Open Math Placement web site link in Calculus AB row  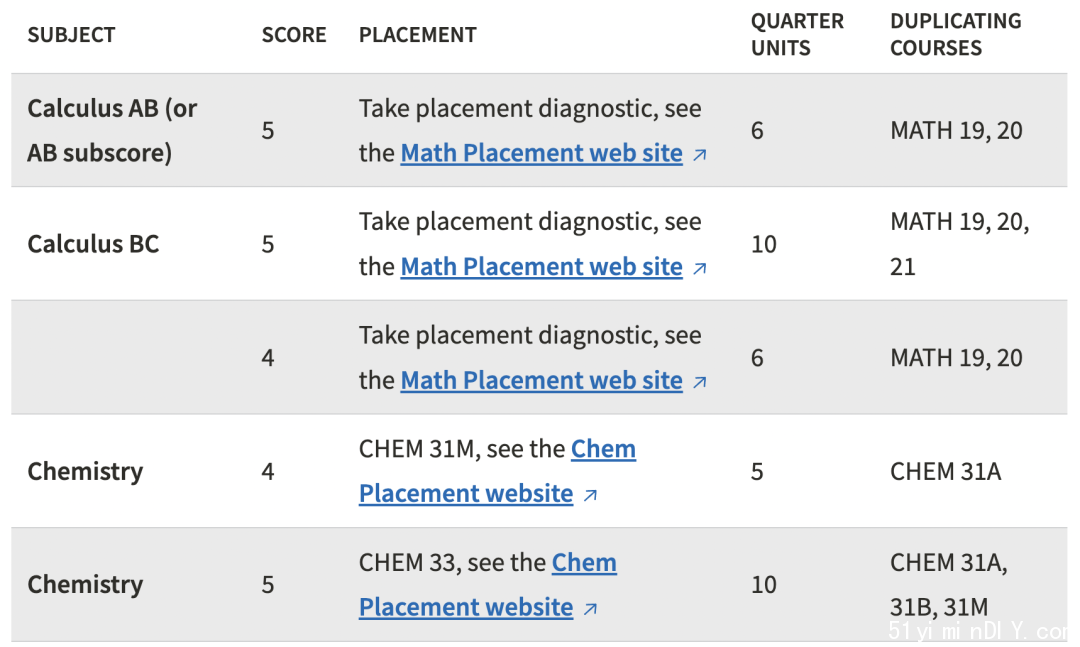(541, 153)
